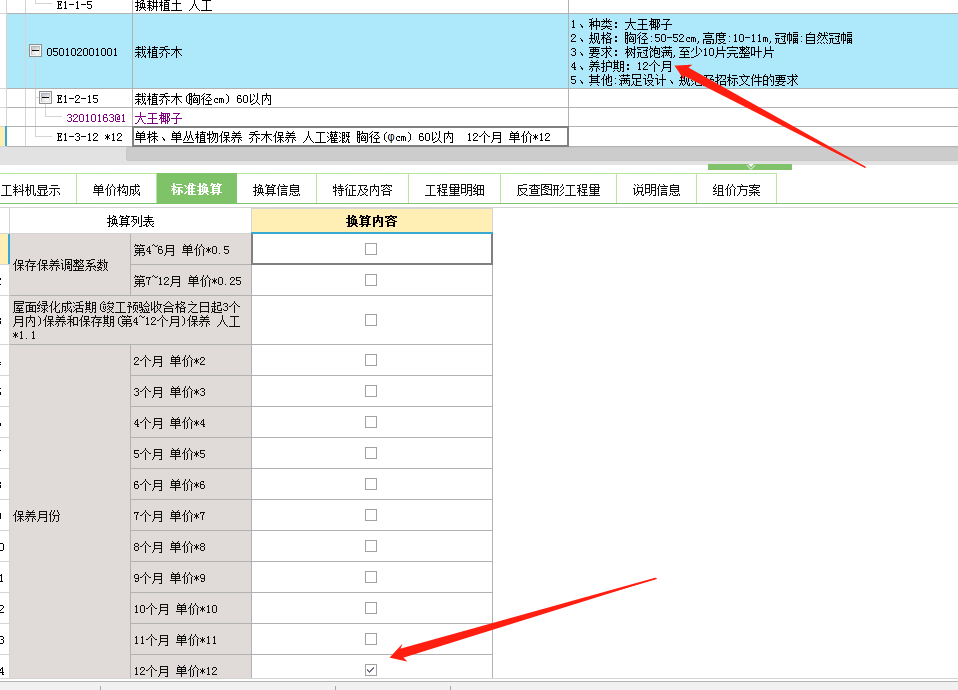Select the 栽植乔木 item name cell
This screenshot has height=690, width=958.
350,51
